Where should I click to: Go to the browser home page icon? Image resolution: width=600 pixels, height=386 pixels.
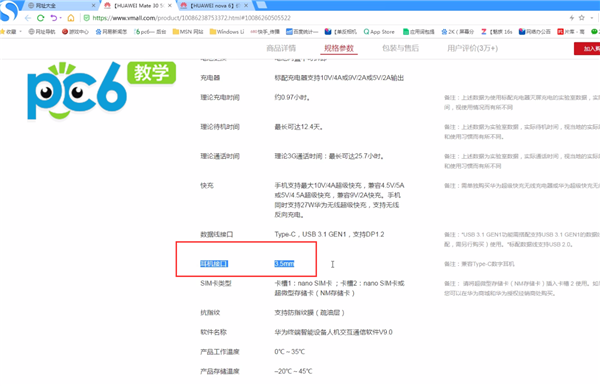click(x=71, y=18)
